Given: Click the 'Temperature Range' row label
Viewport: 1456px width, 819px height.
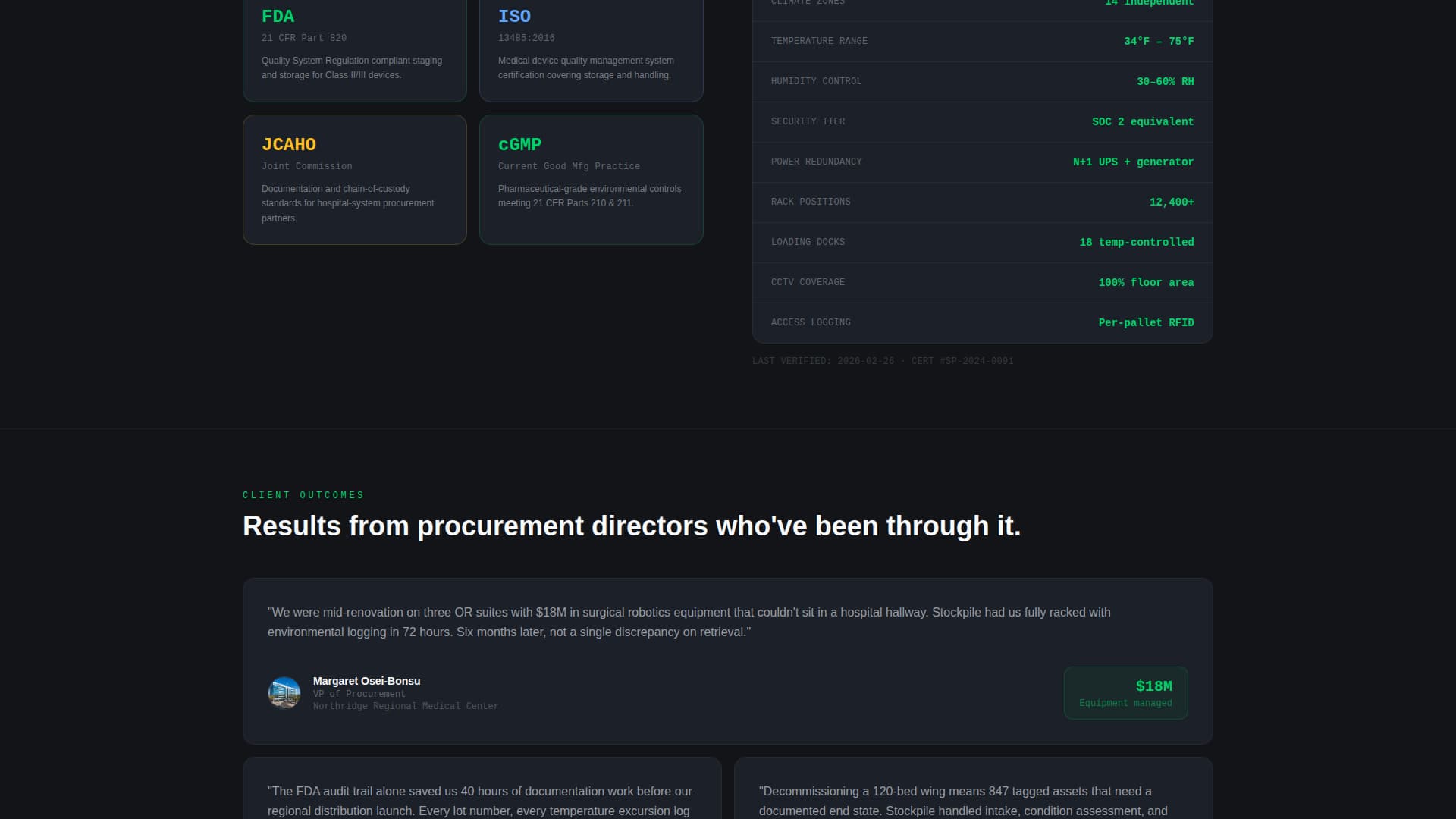Looking at the screenshot, I should 819,41.
